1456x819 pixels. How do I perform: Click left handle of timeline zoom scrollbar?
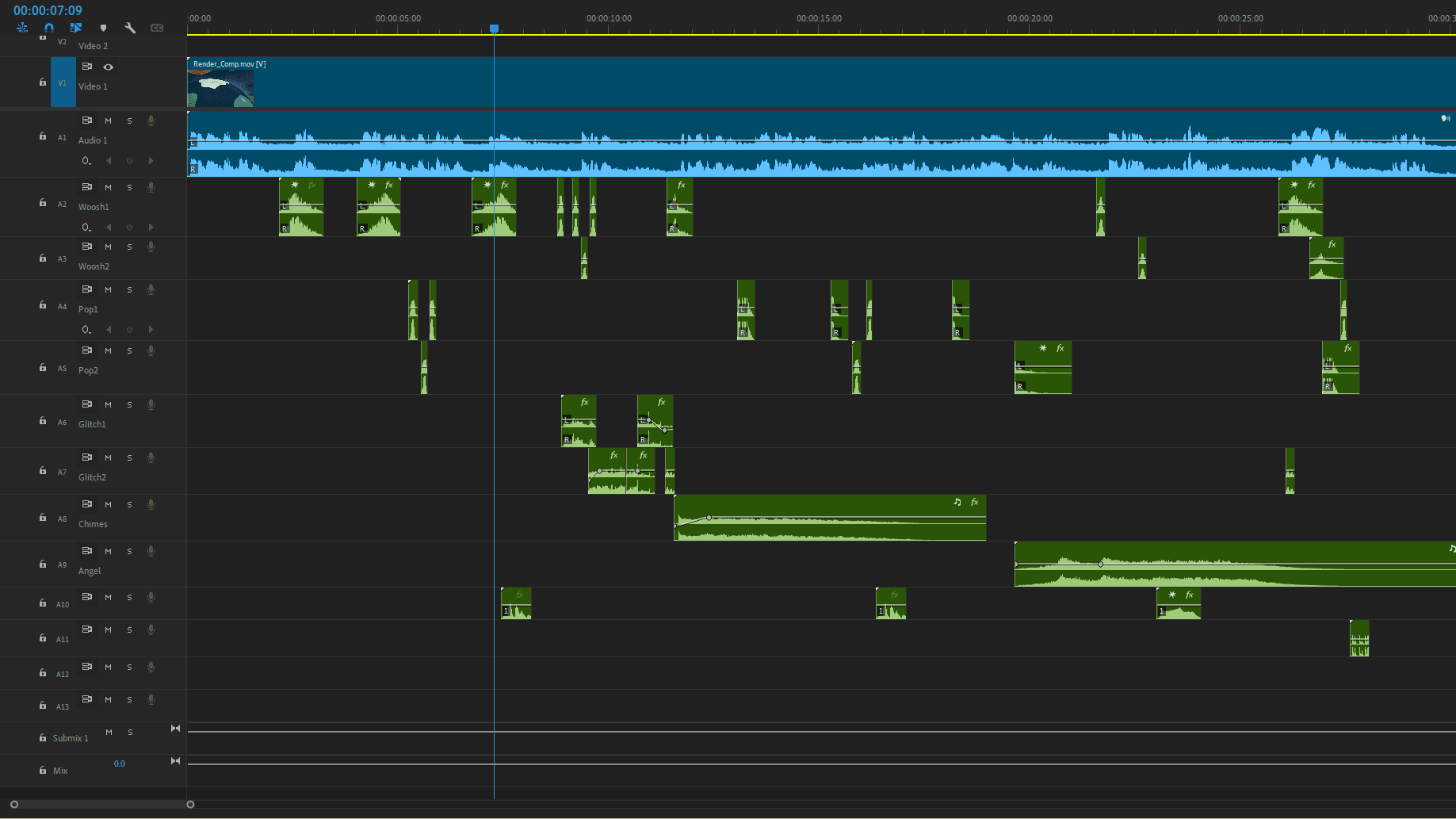click(x=14, y=805)
